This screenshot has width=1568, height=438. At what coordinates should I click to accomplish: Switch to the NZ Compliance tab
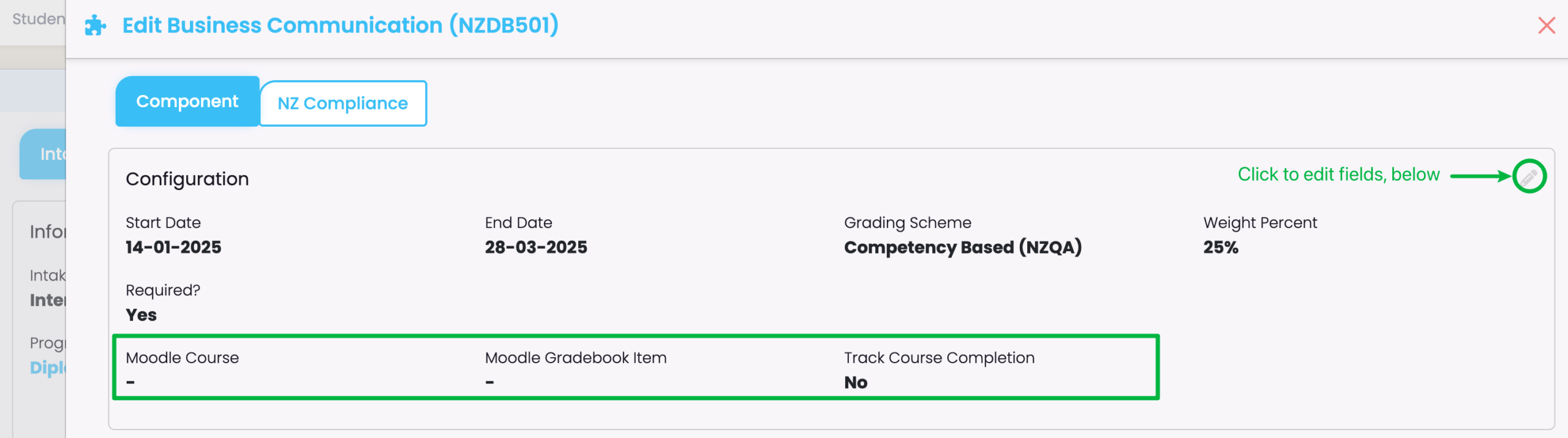point(342,104)
